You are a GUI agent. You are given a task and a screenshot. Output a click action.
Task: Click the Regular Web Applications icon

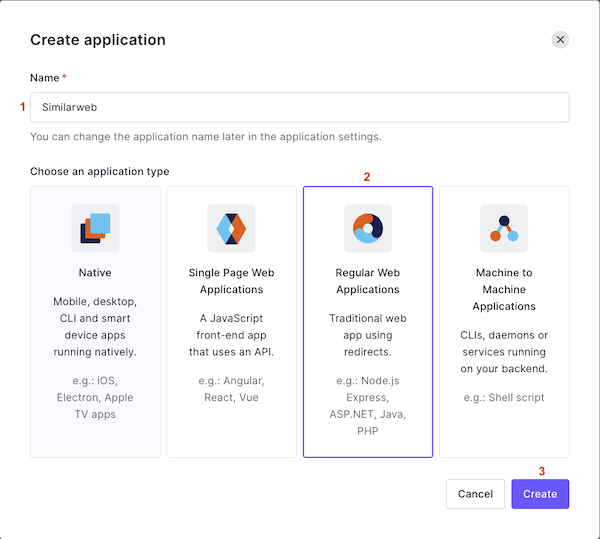(367, 228)
